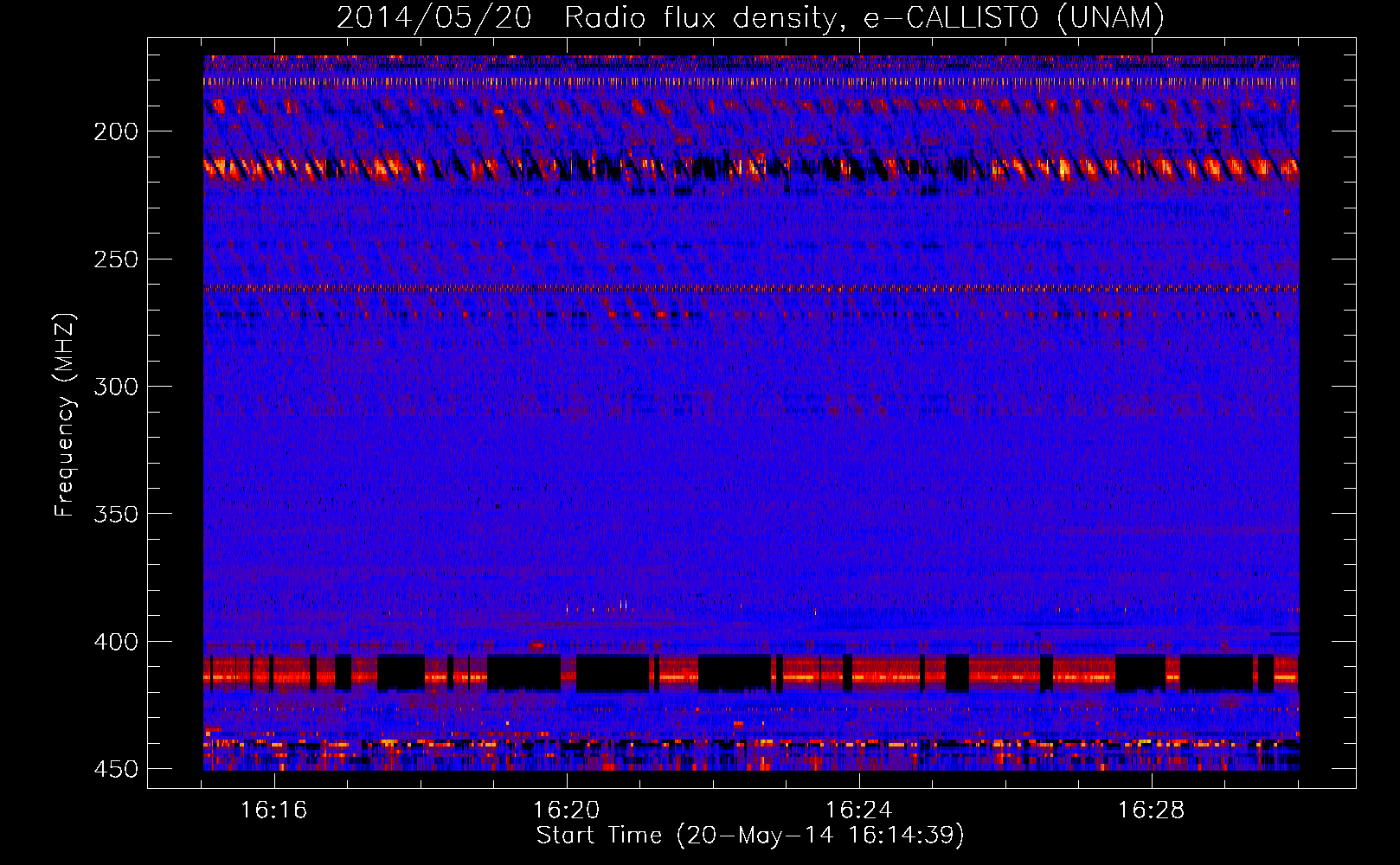Click the 16:20 time tick label
This screenshot has height=865, width=1400.
[x=567, y=810]
